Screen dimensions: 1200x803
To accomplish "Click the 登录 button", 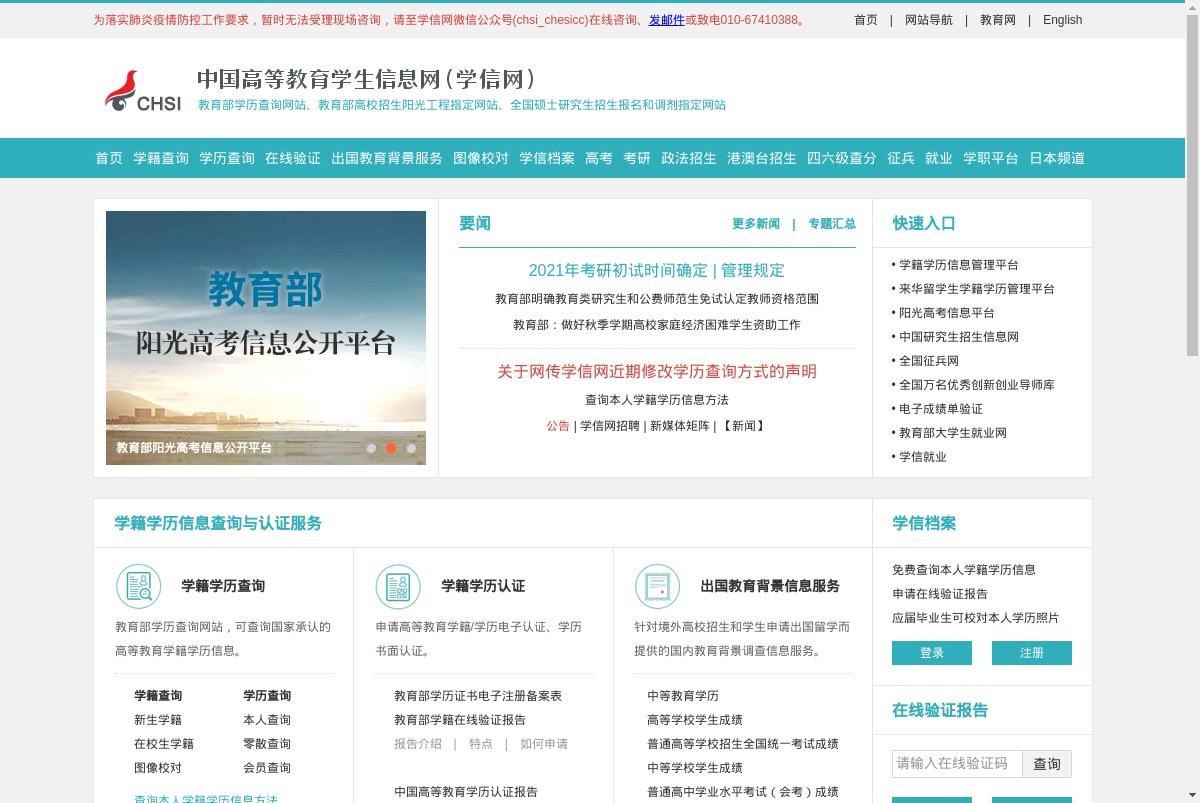I will coord(932,653).
